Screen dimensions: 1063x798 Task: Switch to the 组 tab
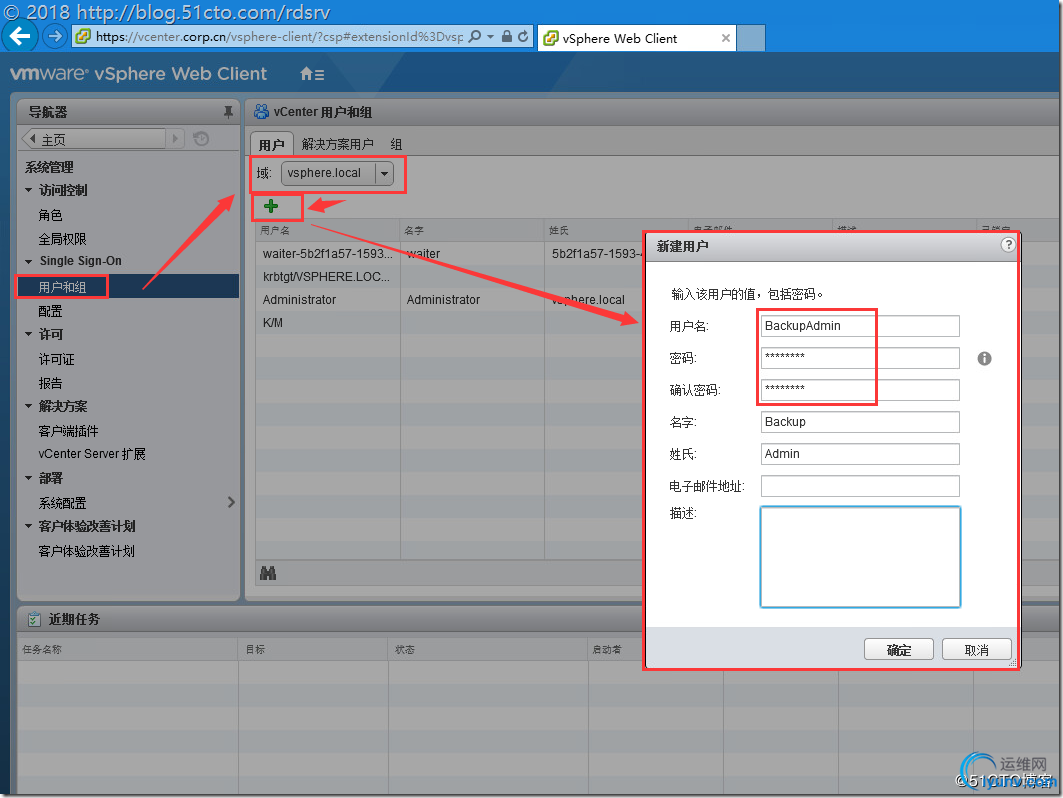(x=396, y=144)
